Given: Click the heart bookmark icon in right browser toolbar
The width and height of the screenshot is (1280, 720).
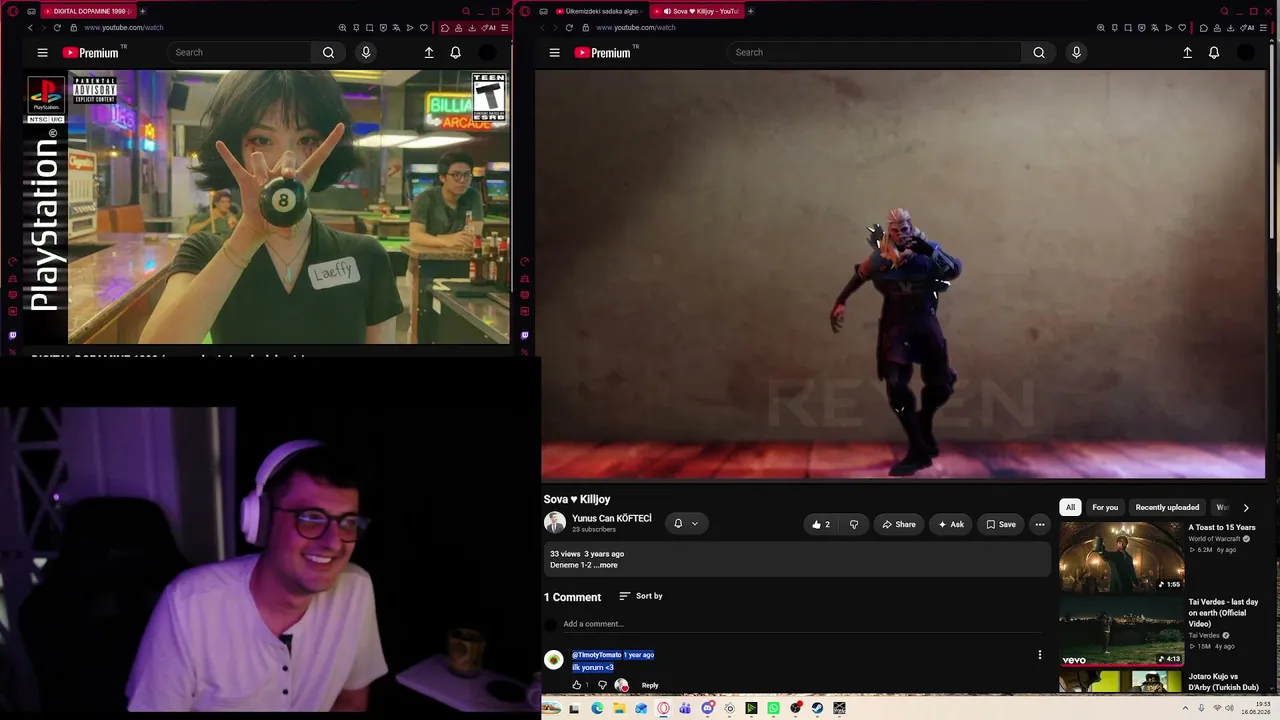Looking at the screenshot, I should [1183, 28].
